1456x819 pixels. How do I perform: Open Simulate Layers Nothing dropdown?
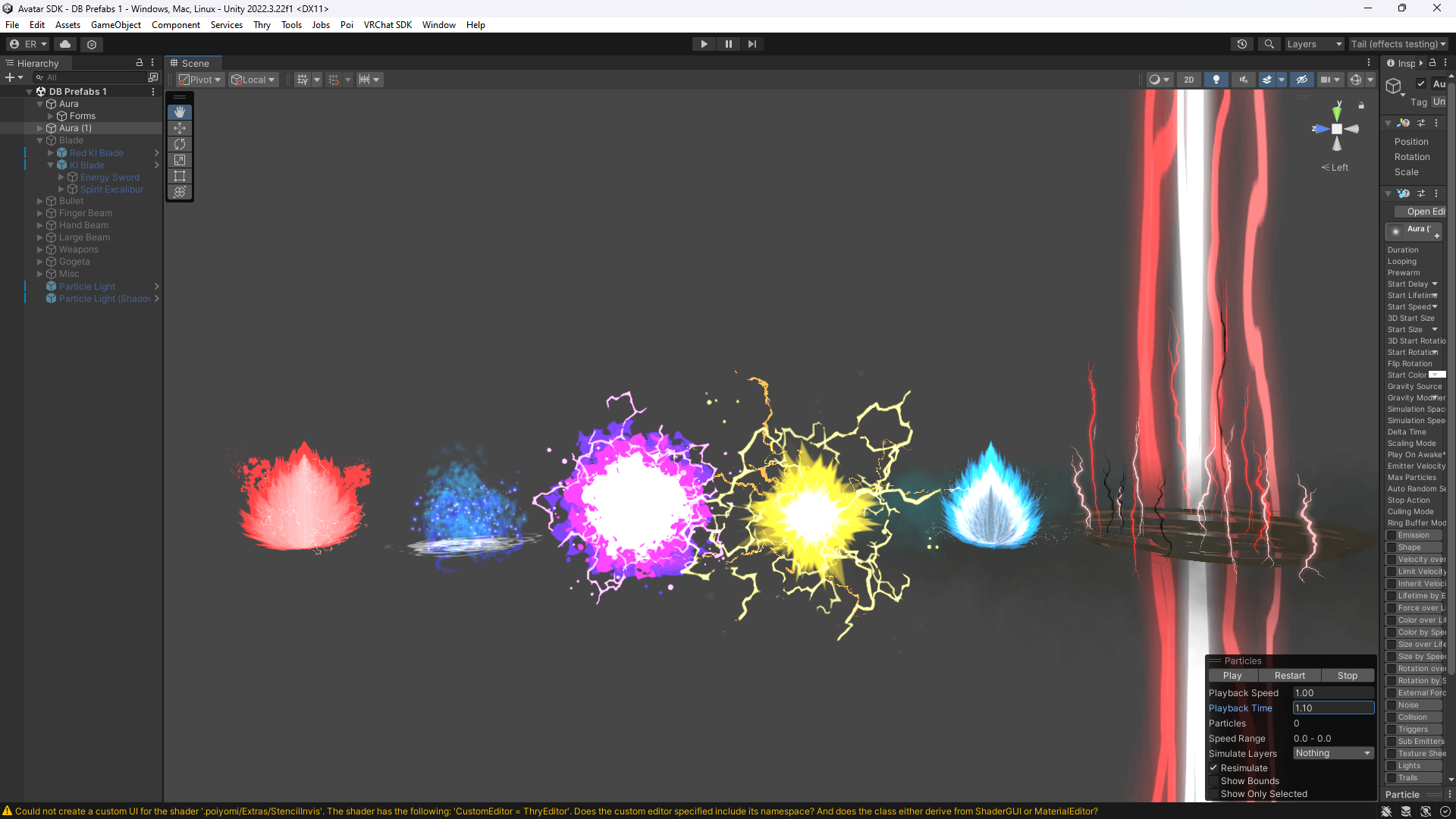point(1333,753)
